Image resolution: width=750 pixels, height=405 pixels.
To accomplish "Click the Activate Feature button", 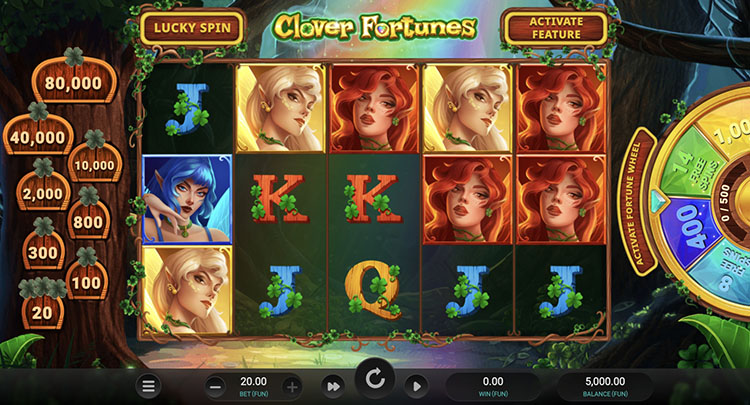I will click(555, 28).
